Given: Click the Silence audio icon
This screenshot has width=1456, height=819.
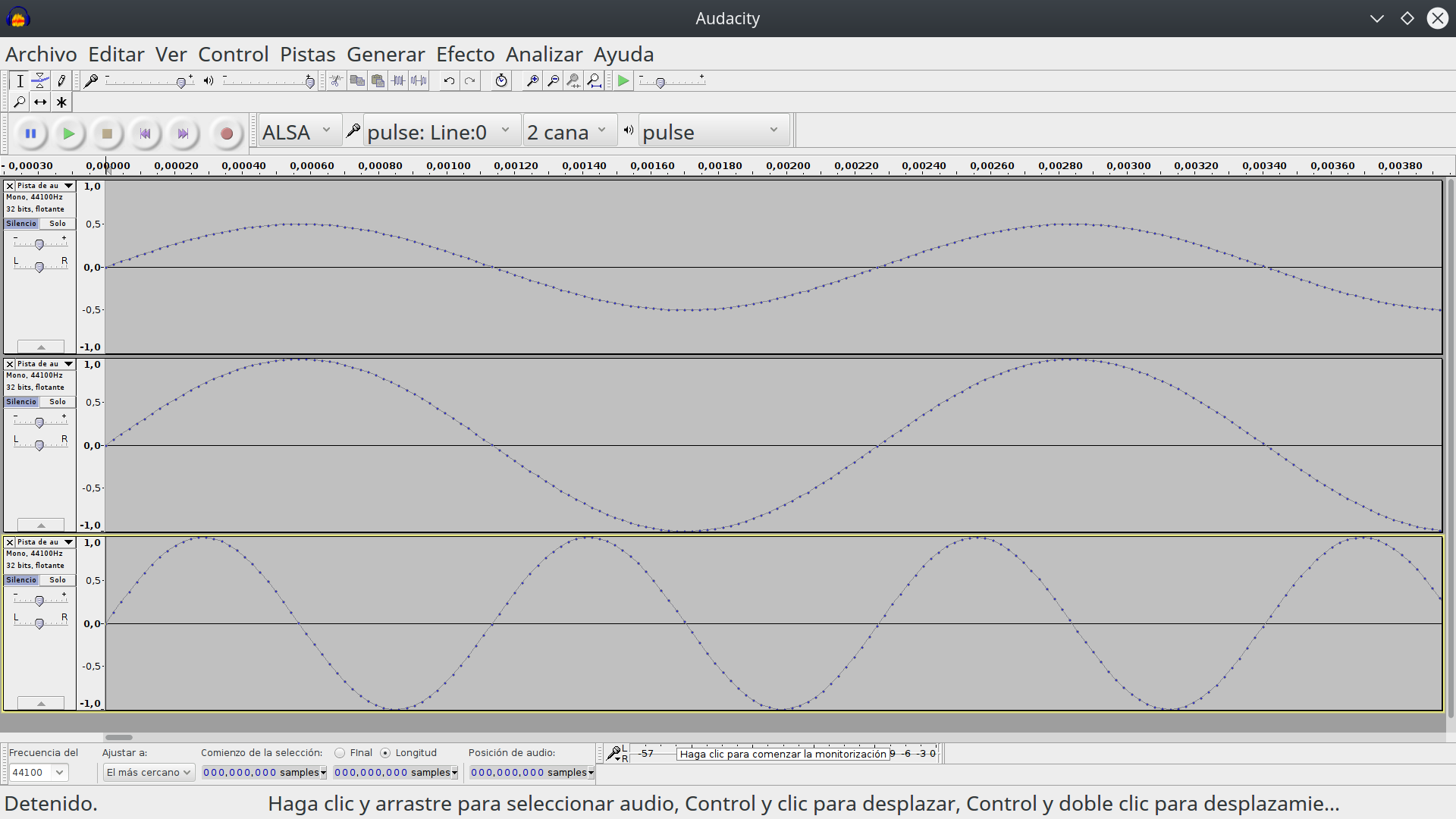Looking at the screenshot, I should [x=419, y=81].
